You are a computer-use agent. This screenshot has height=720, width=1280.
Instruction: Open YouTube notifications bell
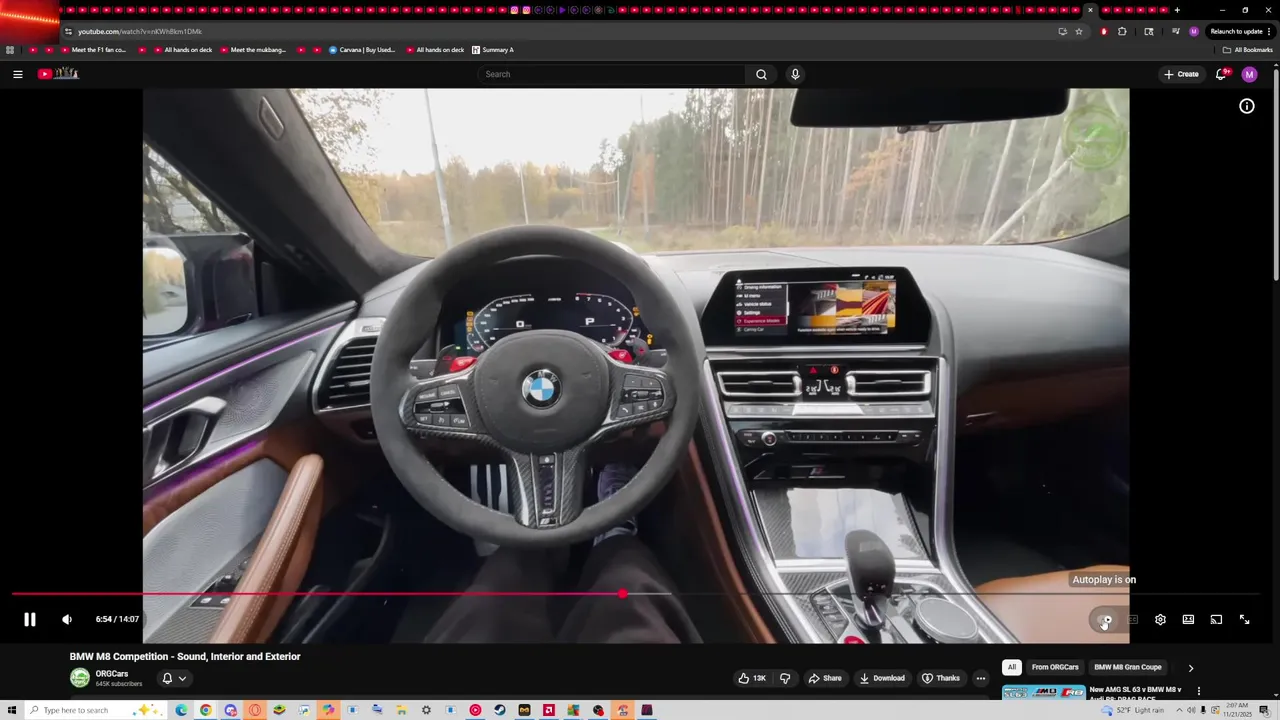[1222, 74]
